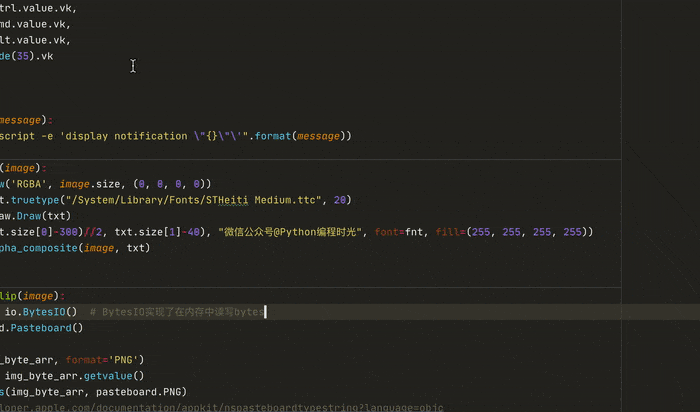Click the font size value 20
This screenshot has width=700, height=412.
342,200
